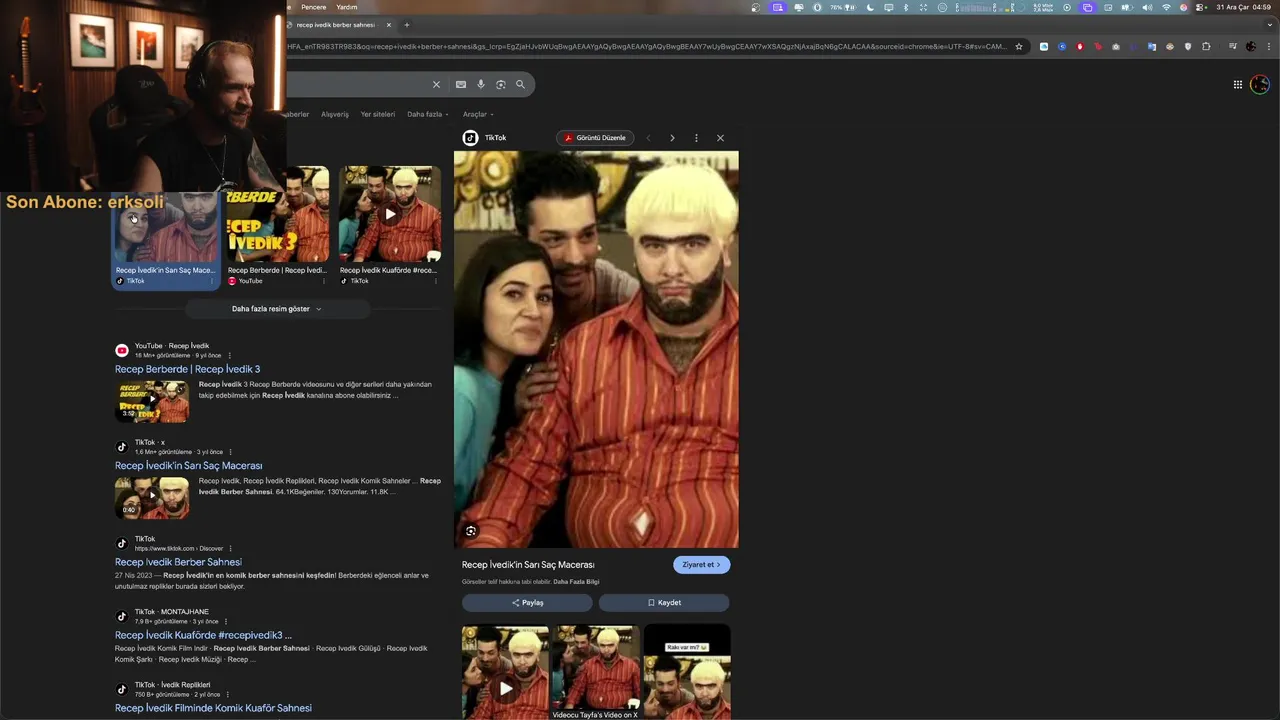Open macOS Control Center icon
The height and width of the screenshot is (720, 1280).
coord(1201,7)
